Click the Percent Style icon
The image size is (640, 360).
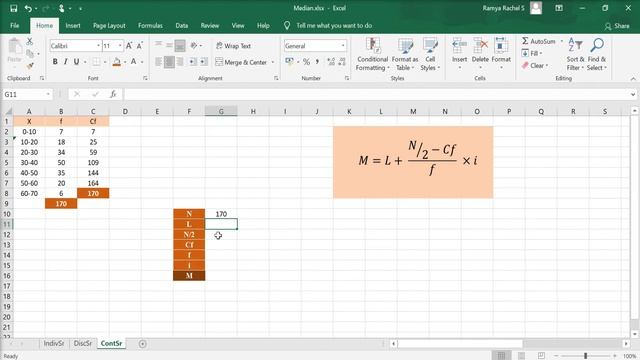pos(307,62)
